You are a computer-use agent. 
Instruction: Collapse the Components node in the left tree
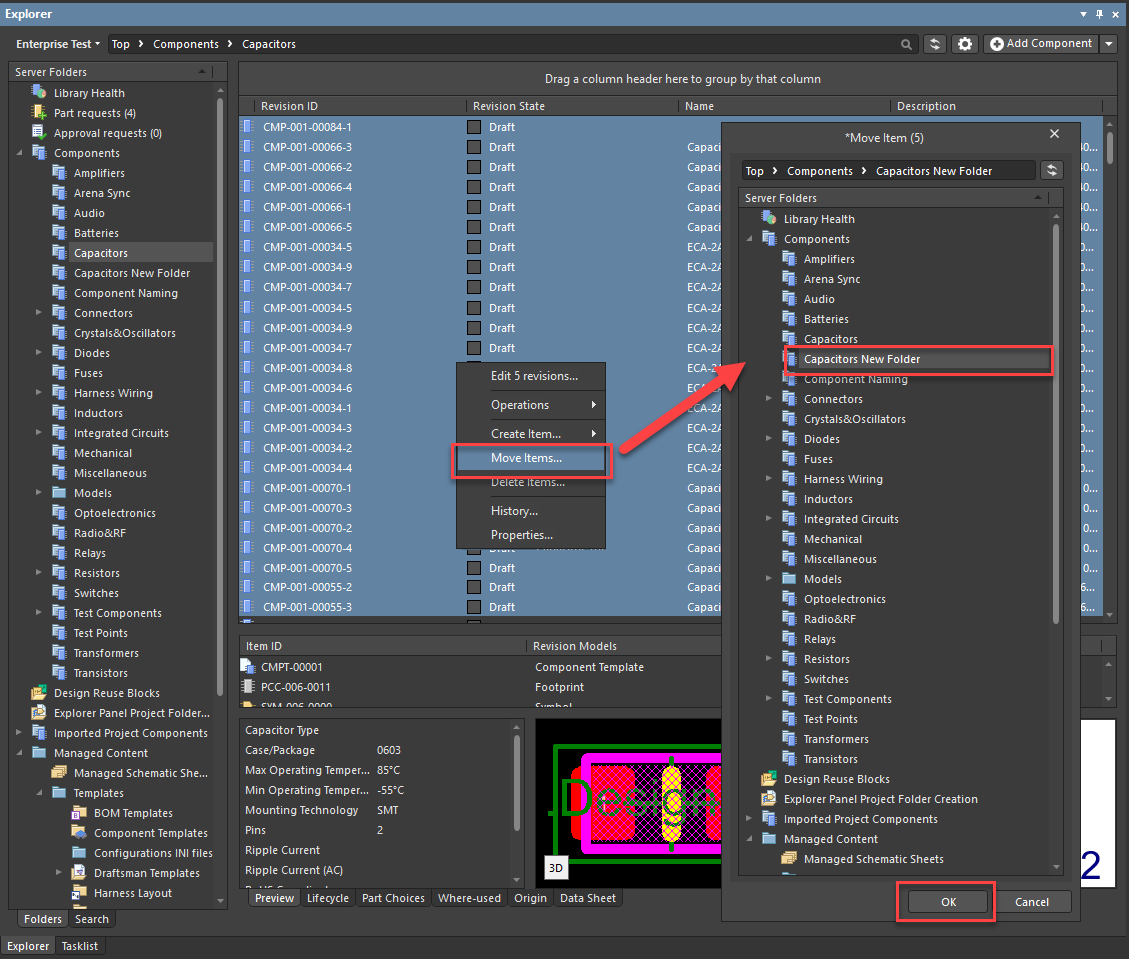click(19, 153)
